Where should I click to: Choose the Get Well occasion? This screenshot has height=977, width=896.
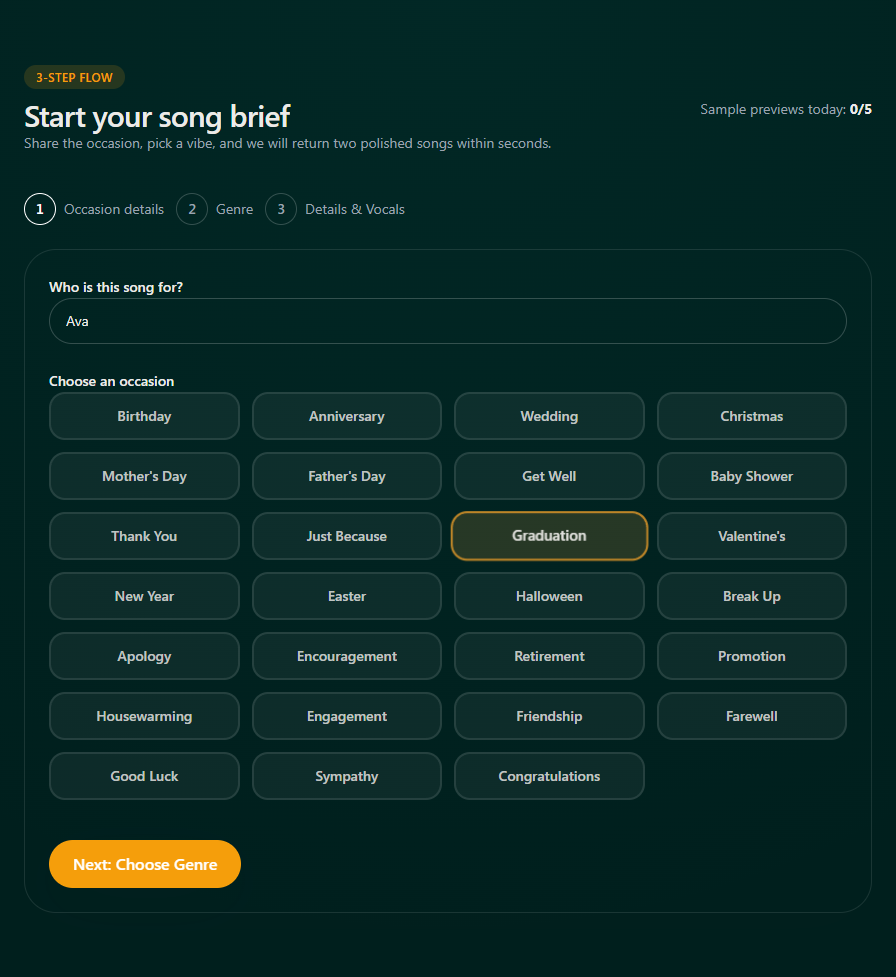point(549,476)
